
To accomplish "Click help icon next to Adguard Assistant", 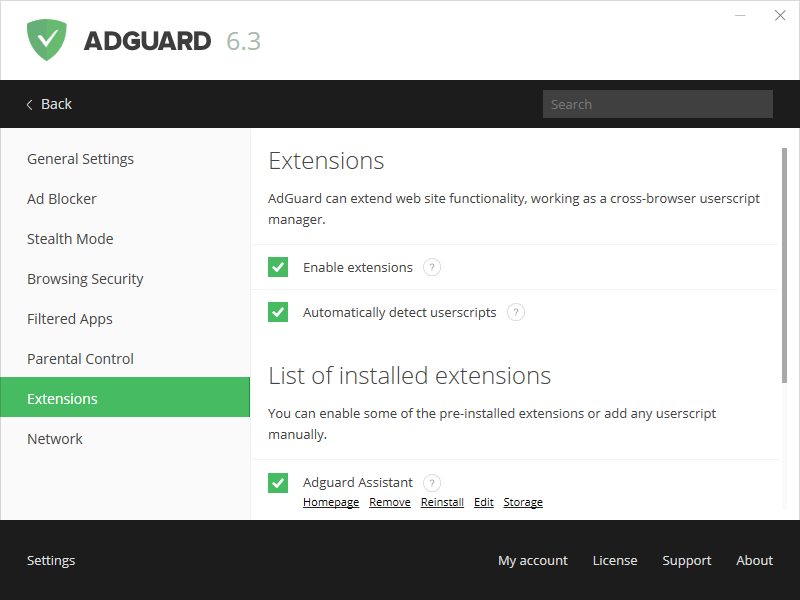I will [x=431, y=482].
